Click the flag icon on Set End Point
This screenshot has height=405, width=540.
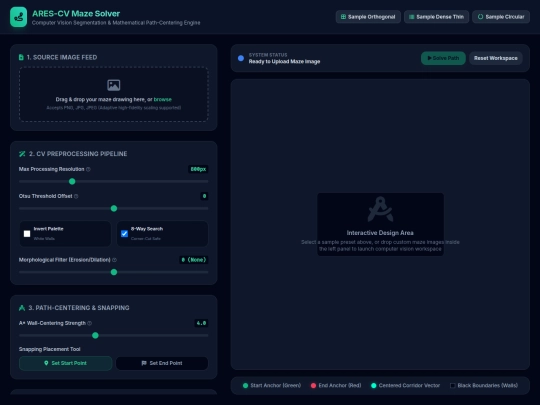[144, 363]
